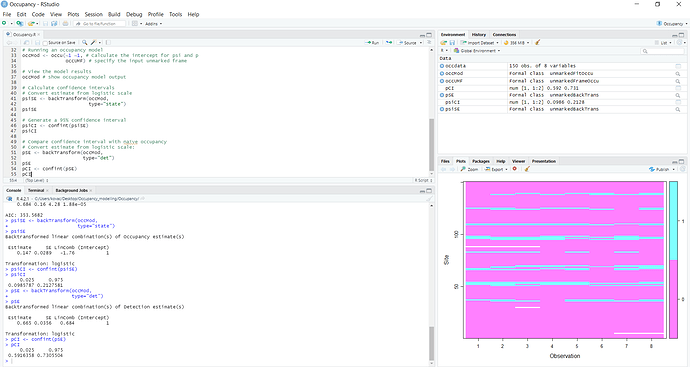Minimize the console pane
Image resolution: width=690 pixels, height=367 pixels.
pos(422,191)
